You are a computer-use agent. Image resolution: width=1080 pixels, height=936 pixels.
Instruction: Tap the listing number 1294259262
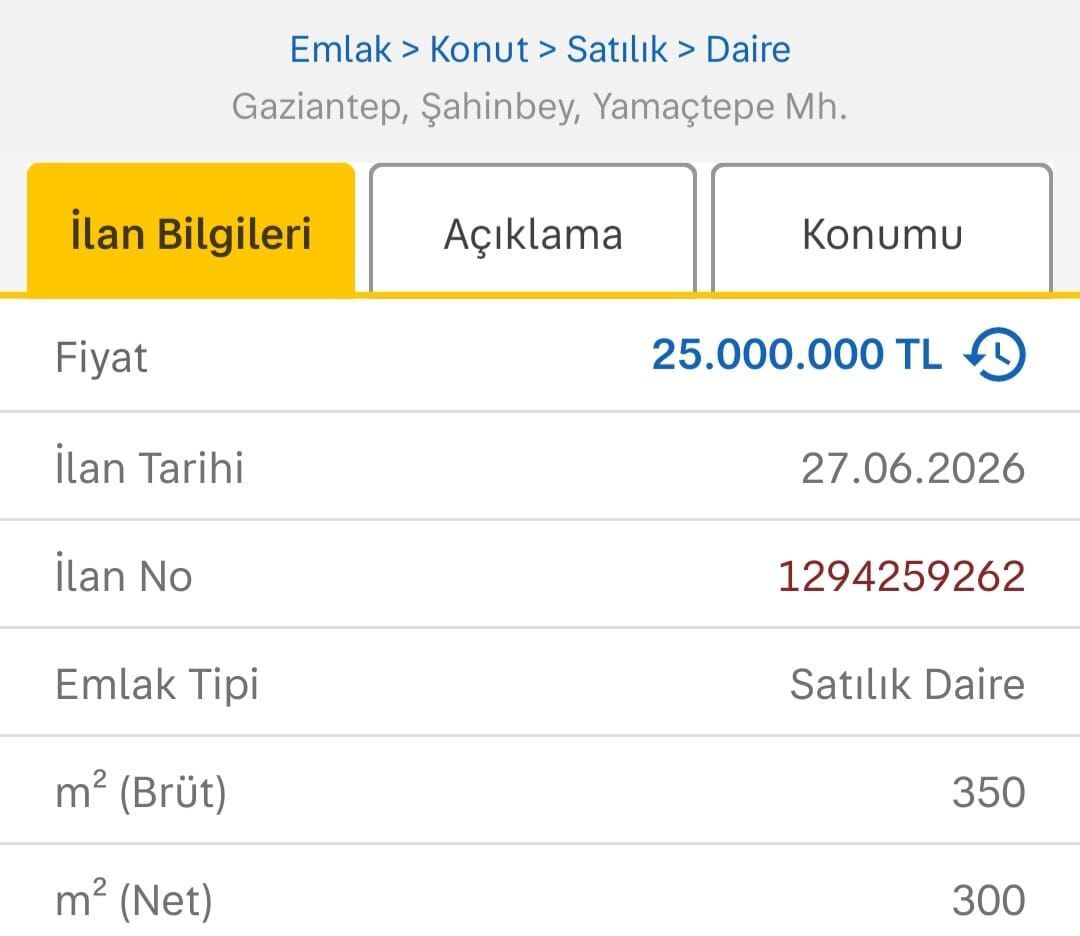click(x=902, y=576)
